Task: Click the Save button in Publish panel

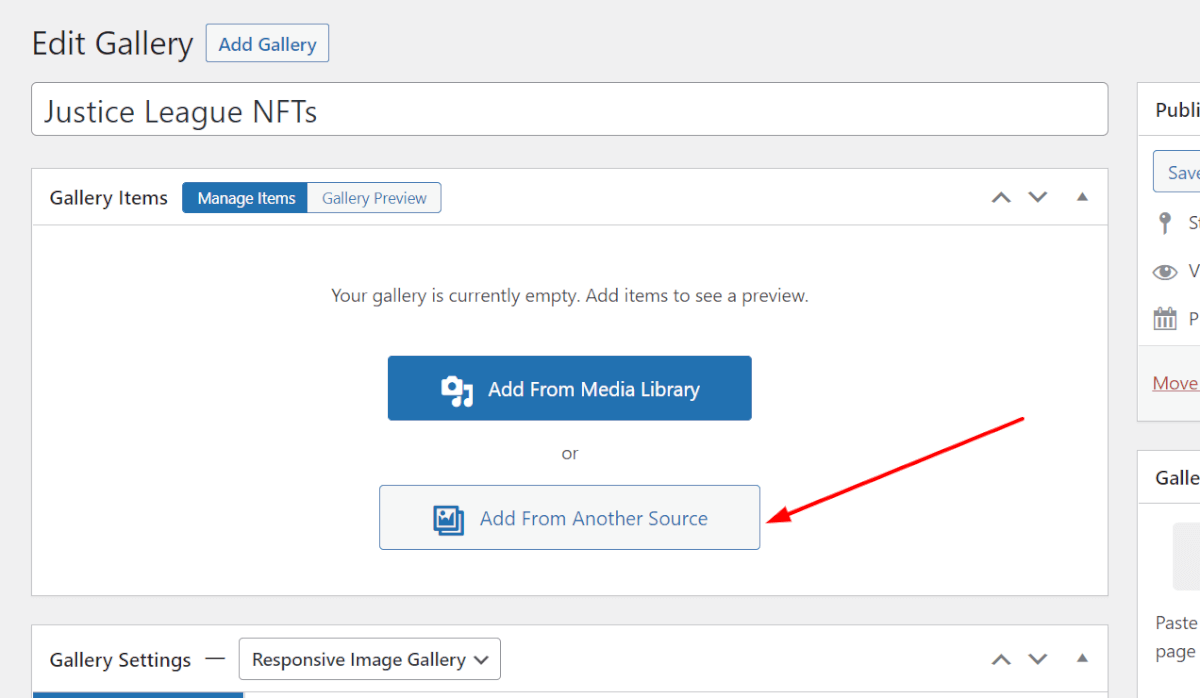Action: coord(1177,172)
